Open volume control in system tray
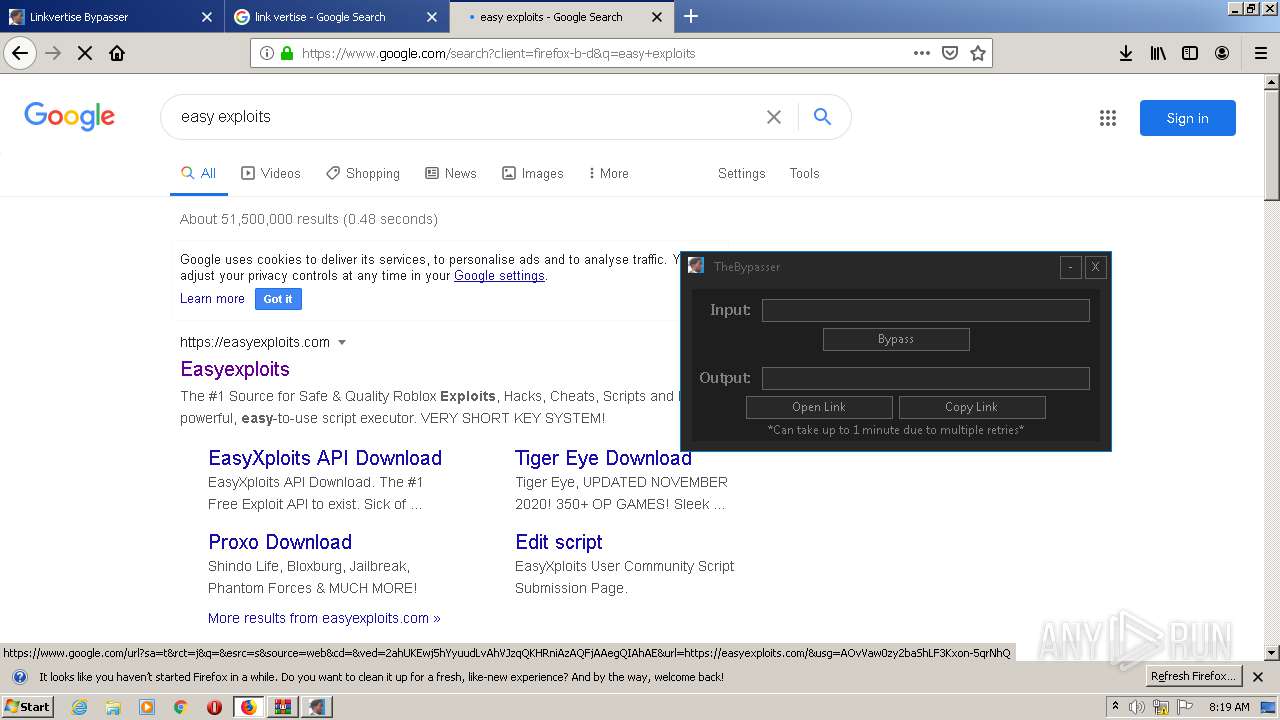 pos(1137,707)
